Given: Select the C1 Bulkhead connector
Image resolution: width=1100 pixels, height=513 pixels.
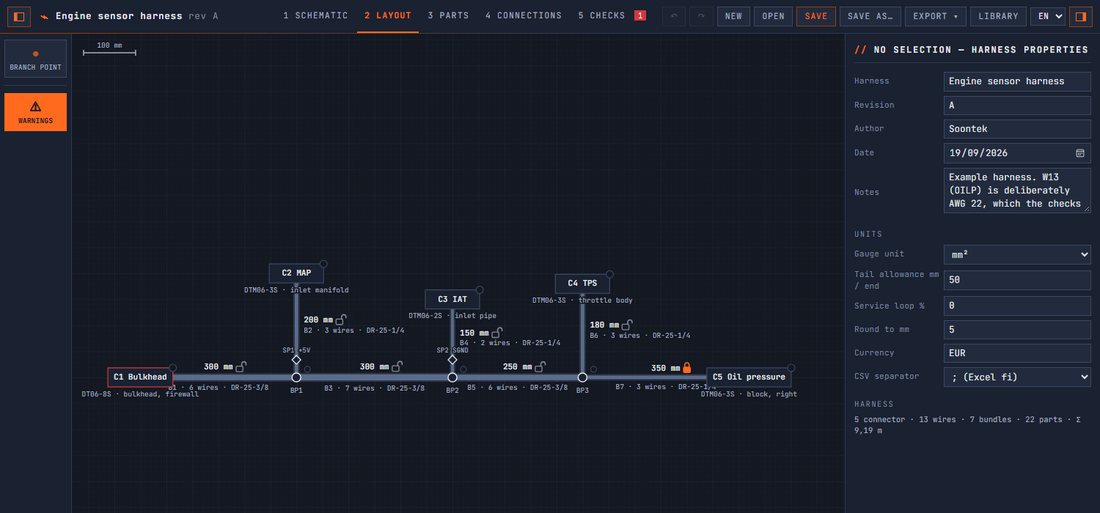Looking at the screenshot, I should (140, 378).
